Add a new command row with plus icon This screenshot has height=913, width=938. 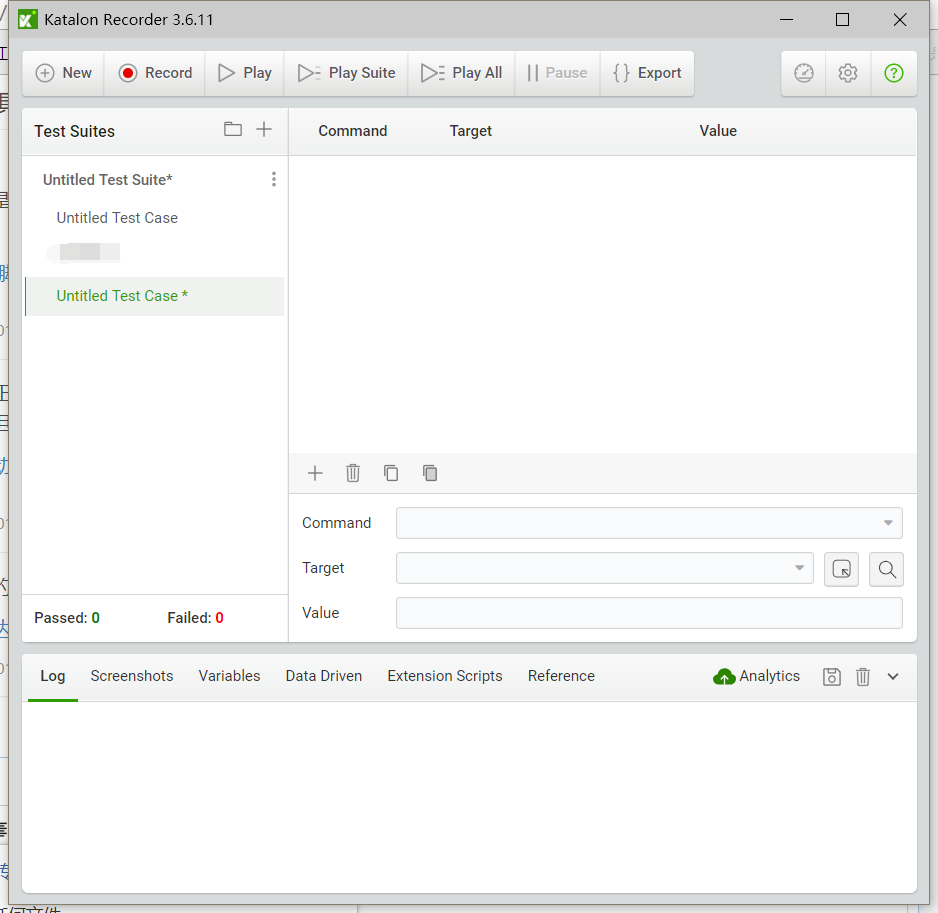(x=315, y=473)
